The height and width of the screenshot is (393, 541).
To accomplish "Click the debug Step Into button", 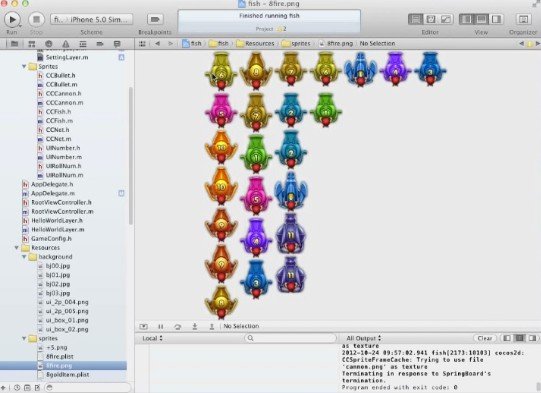I will pos(195,326).
